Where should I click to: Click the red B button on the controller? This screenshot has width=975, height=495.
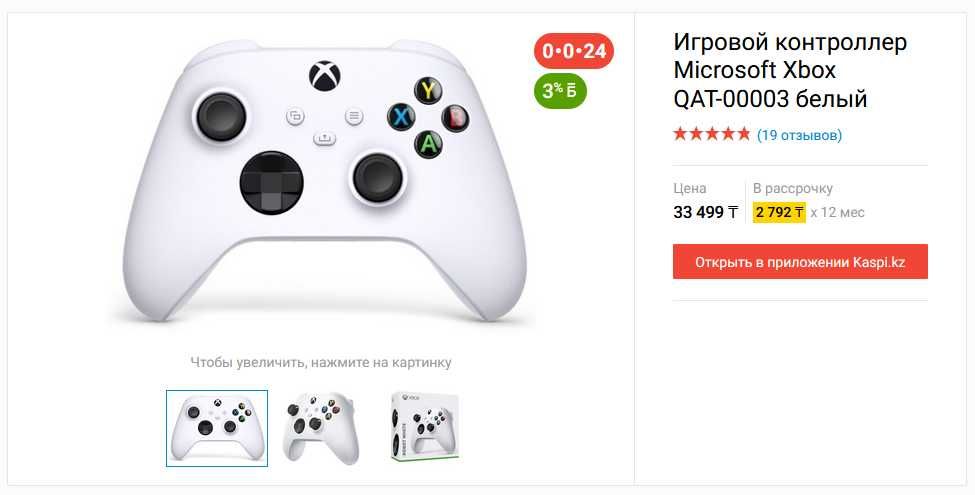(x=456, y=117)
